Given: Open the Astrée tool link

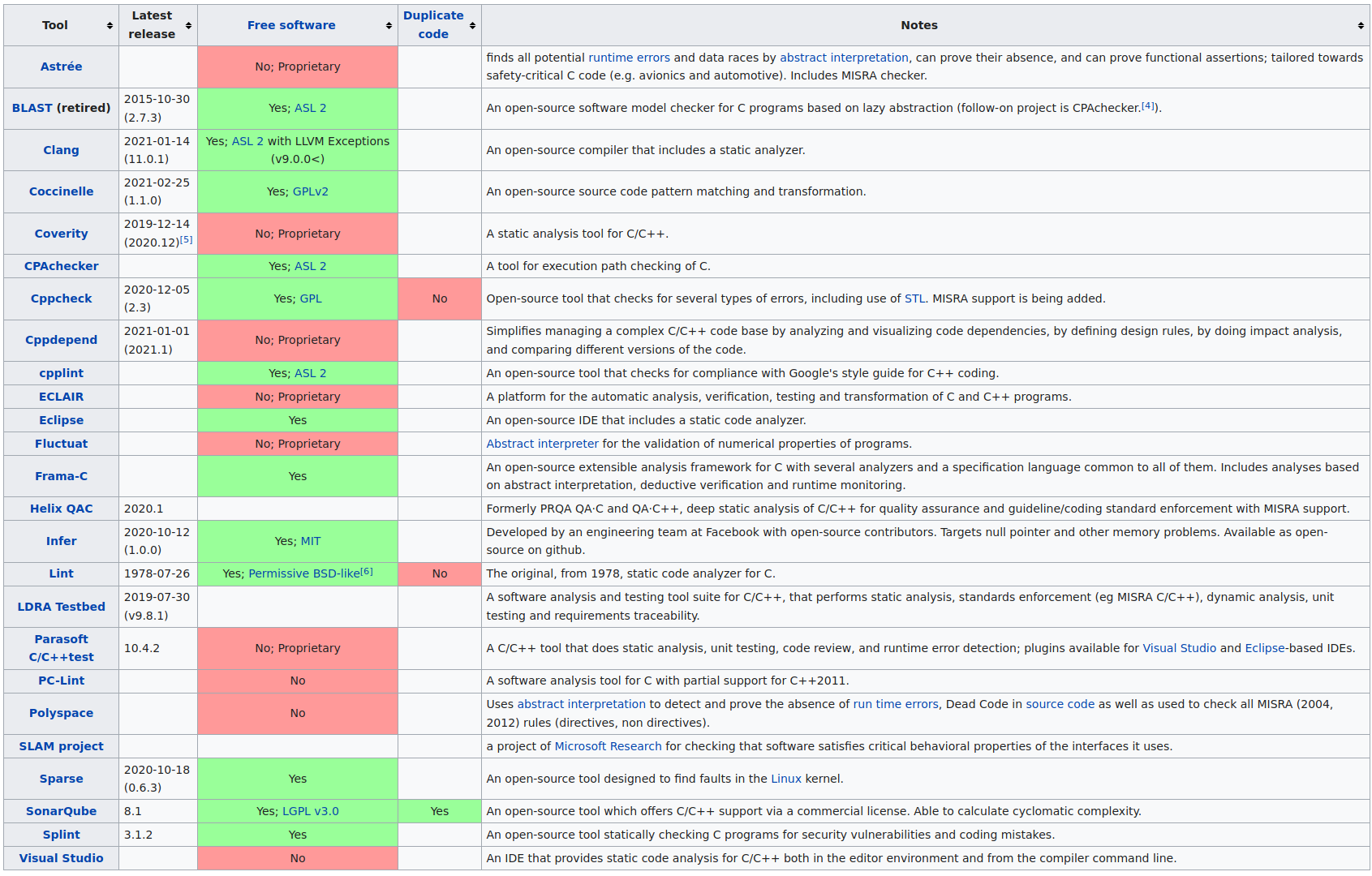Looking at the screenshot, I should point(61,67).
